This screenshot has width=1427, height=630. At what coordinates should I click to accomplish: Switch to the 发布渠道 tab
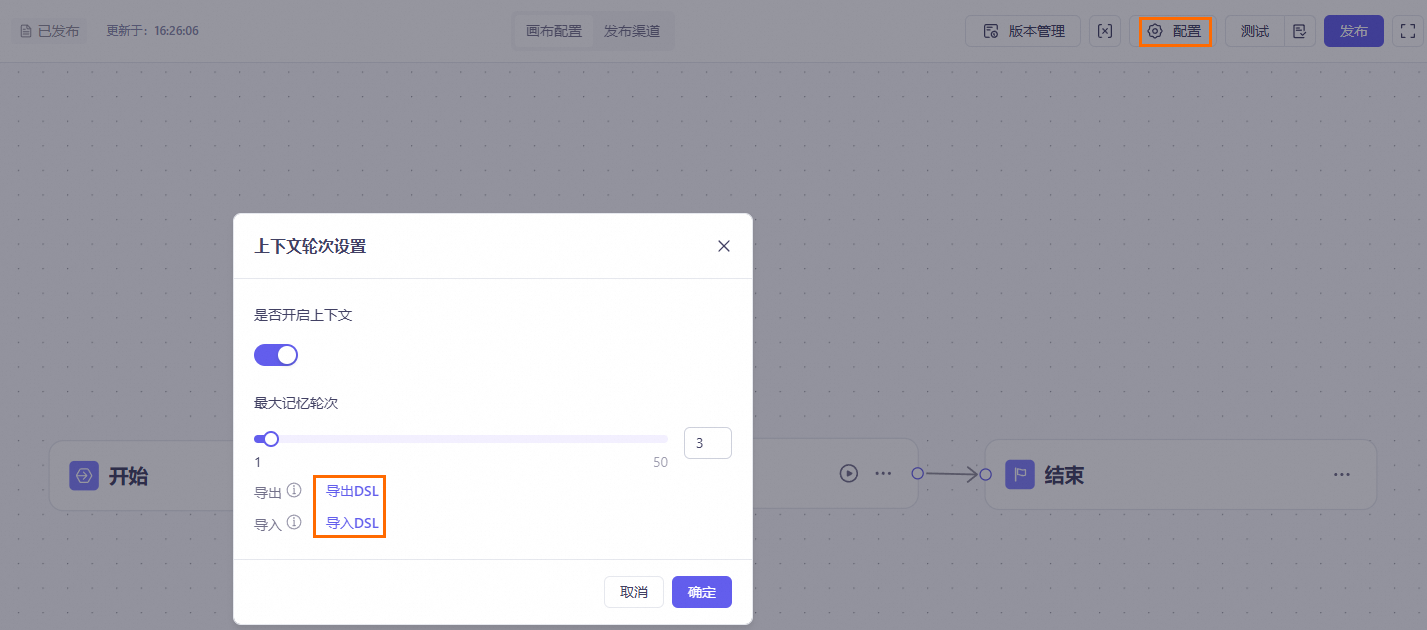coord(632,31)
